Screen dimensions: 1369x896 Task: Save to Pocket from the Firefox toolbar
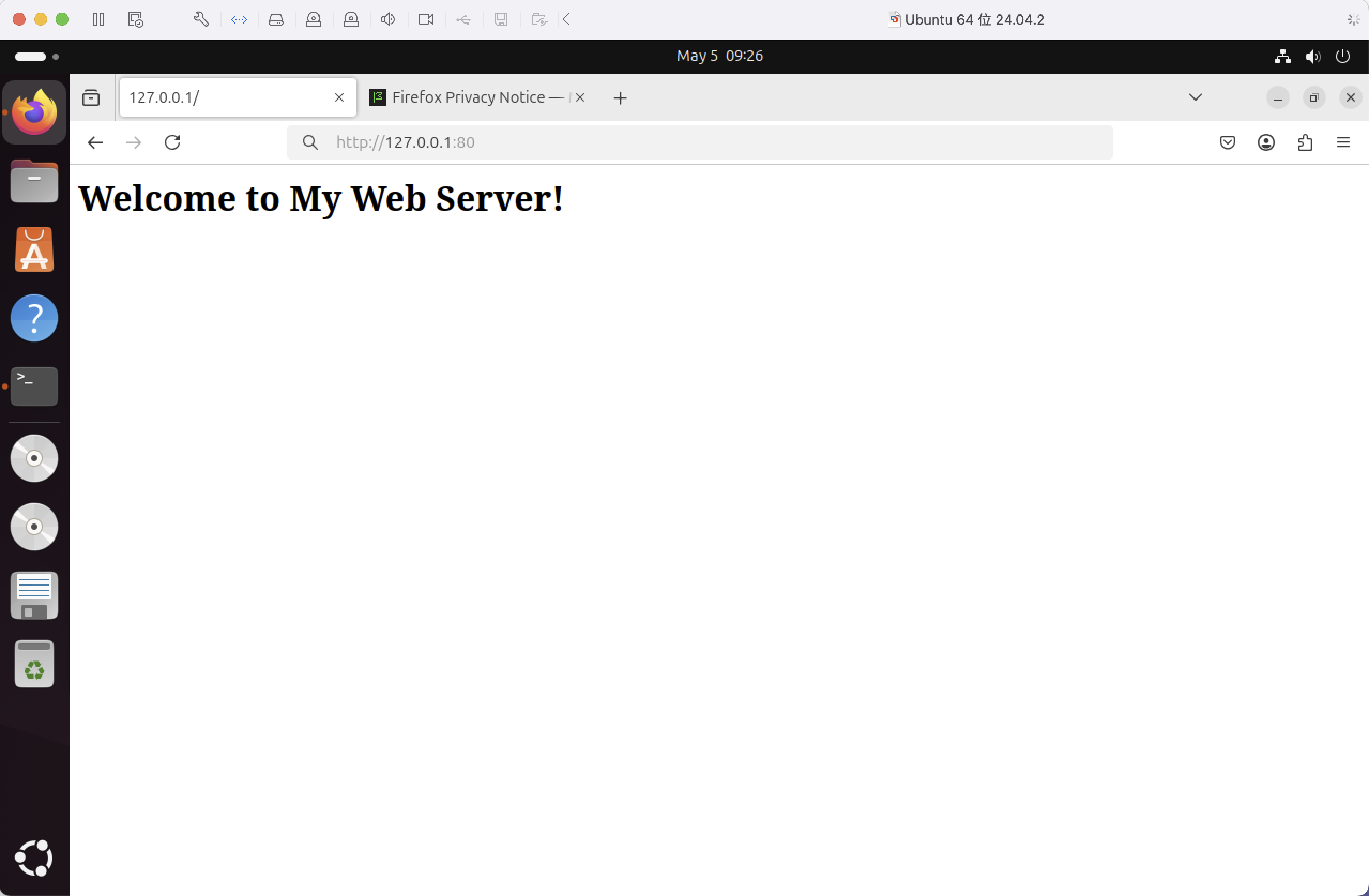pos(1228,142)
